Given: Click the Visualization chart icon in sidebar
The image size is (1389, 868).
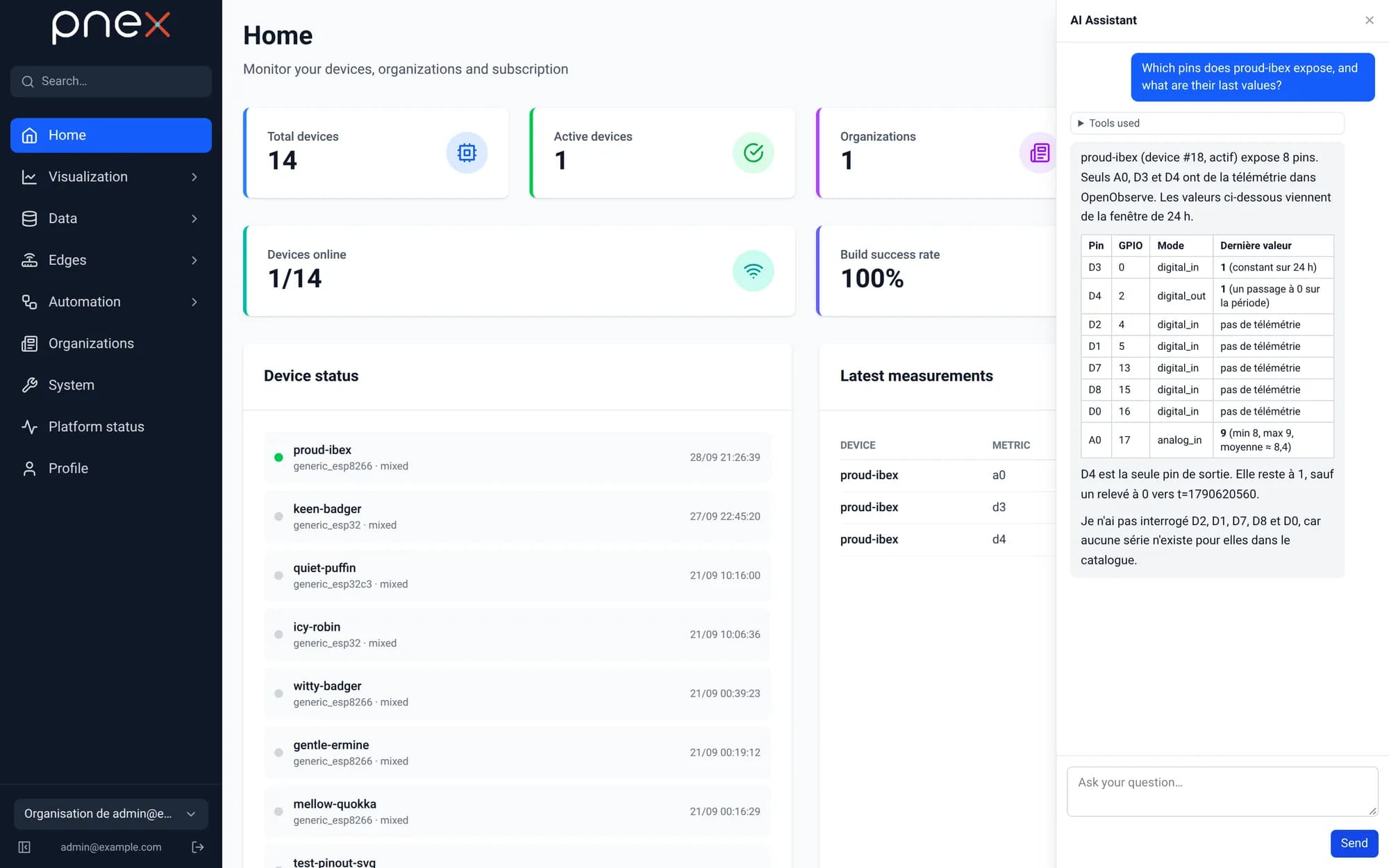Looking at the screenshot, I should pos(29,177).
